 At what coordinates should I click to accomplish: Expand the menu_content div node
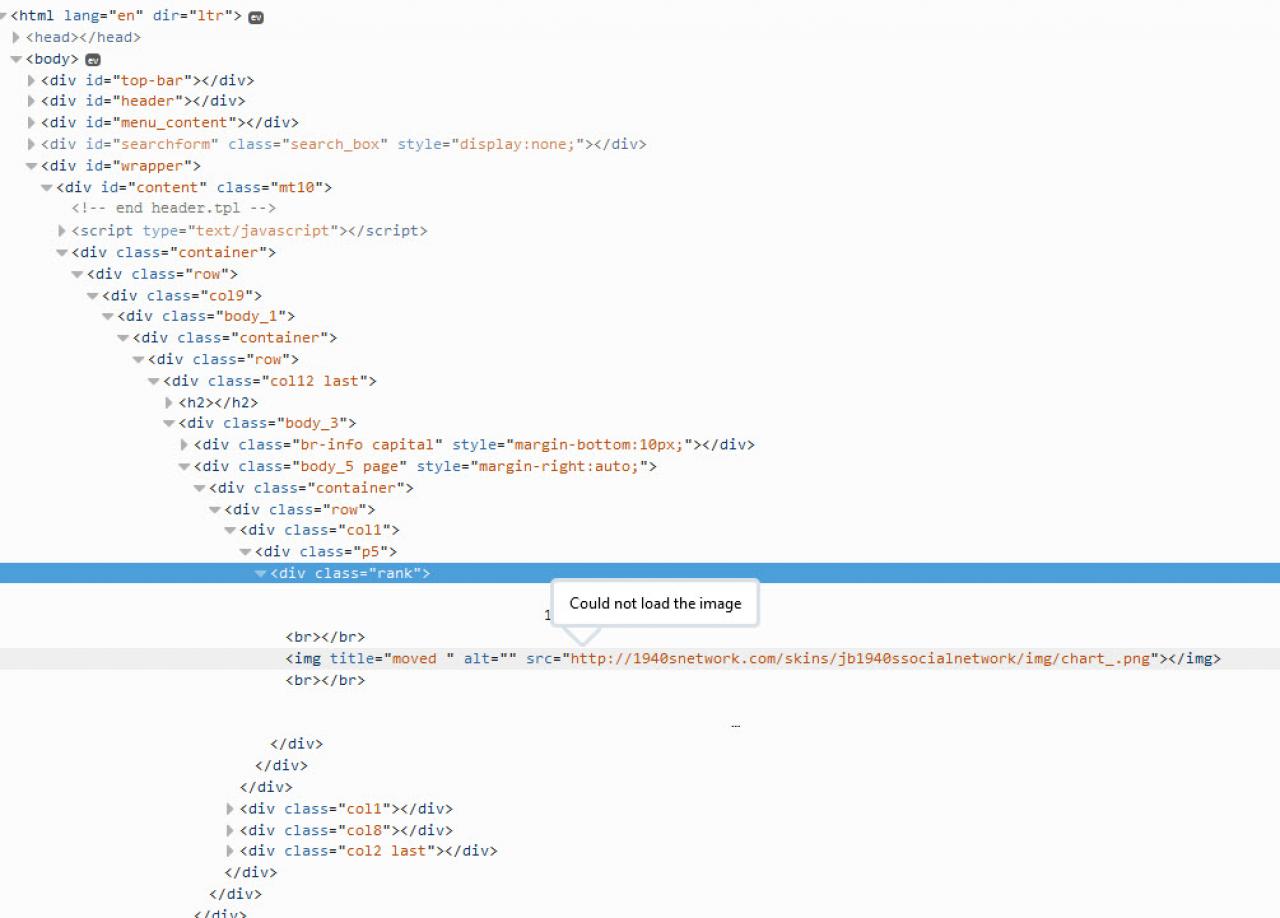32,123
